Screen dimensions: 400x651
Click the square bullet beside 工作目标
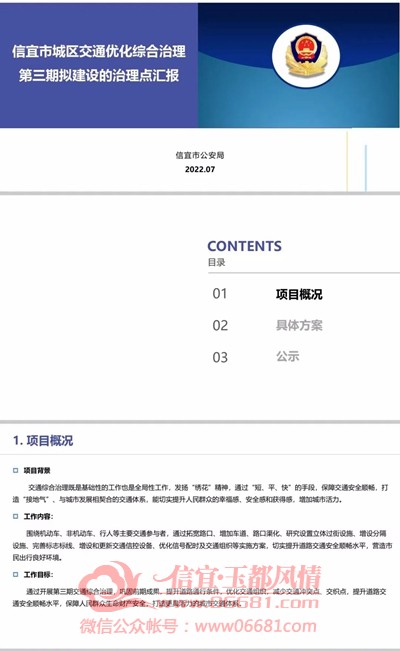[x=15, y=575]
